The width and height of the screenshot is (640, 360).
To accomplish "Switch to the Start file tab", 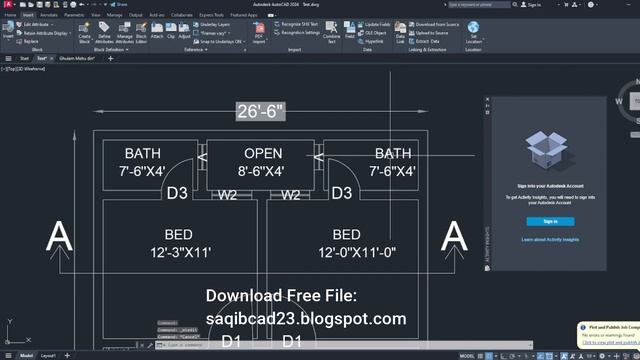I will pyautogui.click(x=24, y=58).
